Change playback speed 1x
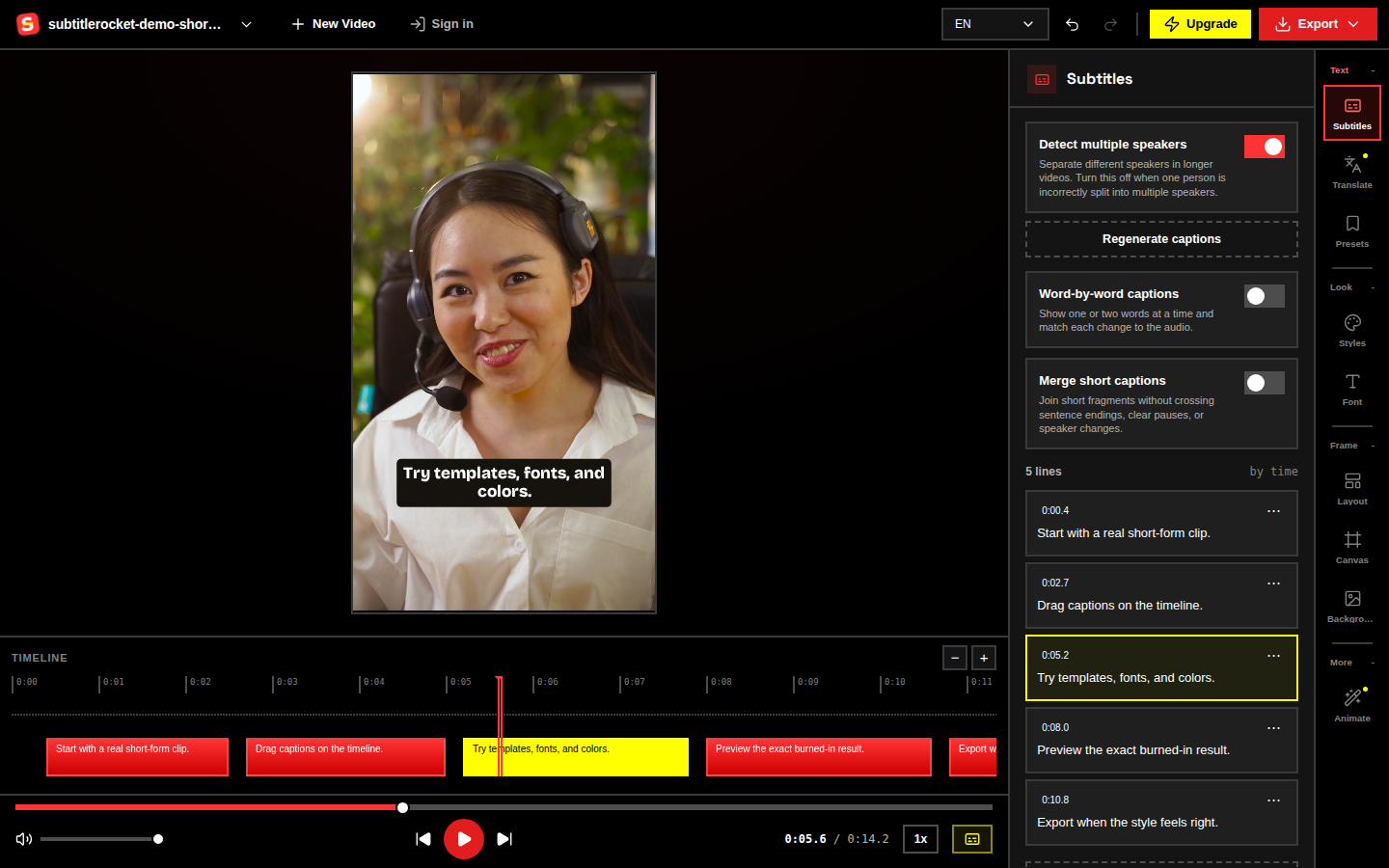 [920, 839]
